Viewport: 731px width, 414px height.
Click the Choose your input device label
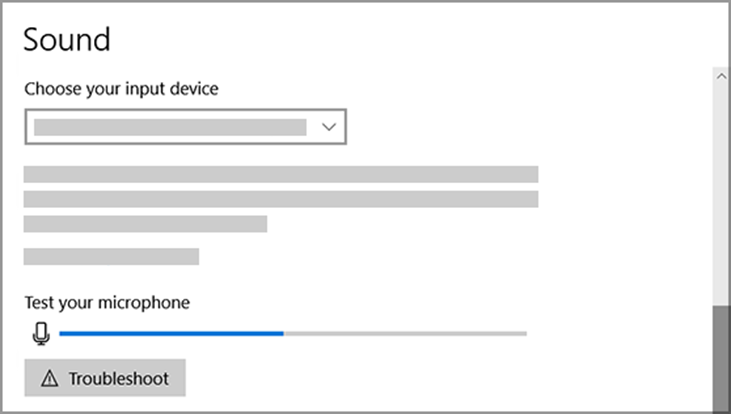click(121, 89)
